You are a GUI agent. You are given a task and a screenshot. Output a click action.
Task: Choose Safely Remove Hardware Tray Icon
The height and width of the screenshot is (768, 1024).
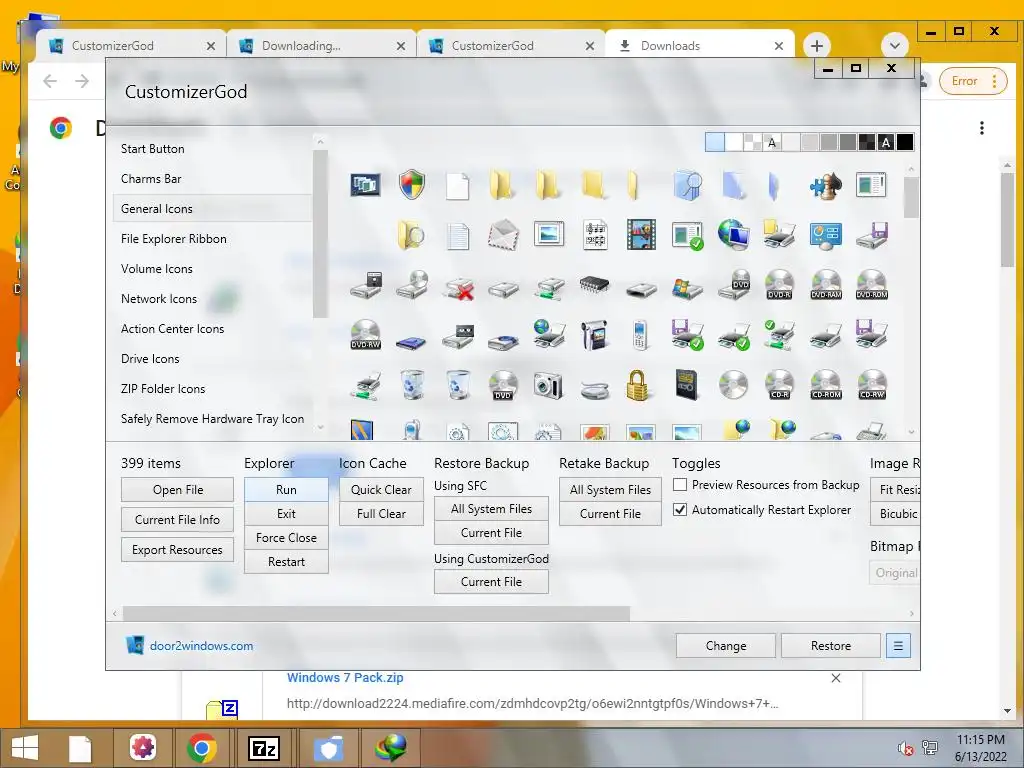pyautogui.click(x=212, y=419)
